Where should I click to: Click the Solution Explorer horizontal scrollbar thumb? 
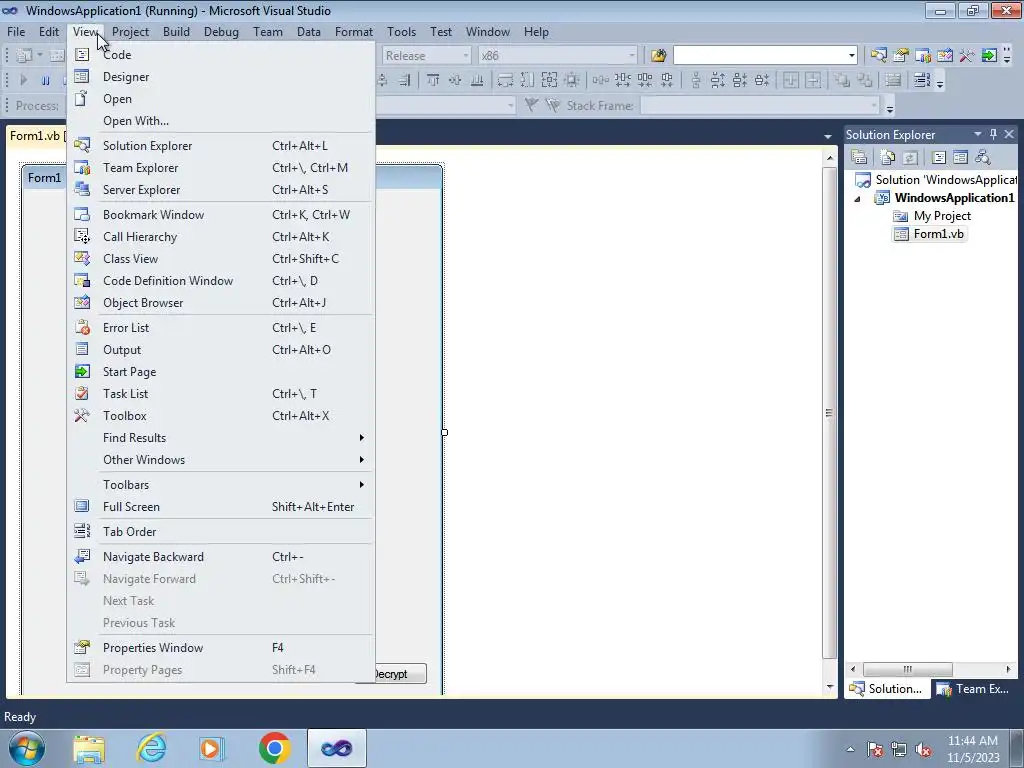click(x=907, y=669)
